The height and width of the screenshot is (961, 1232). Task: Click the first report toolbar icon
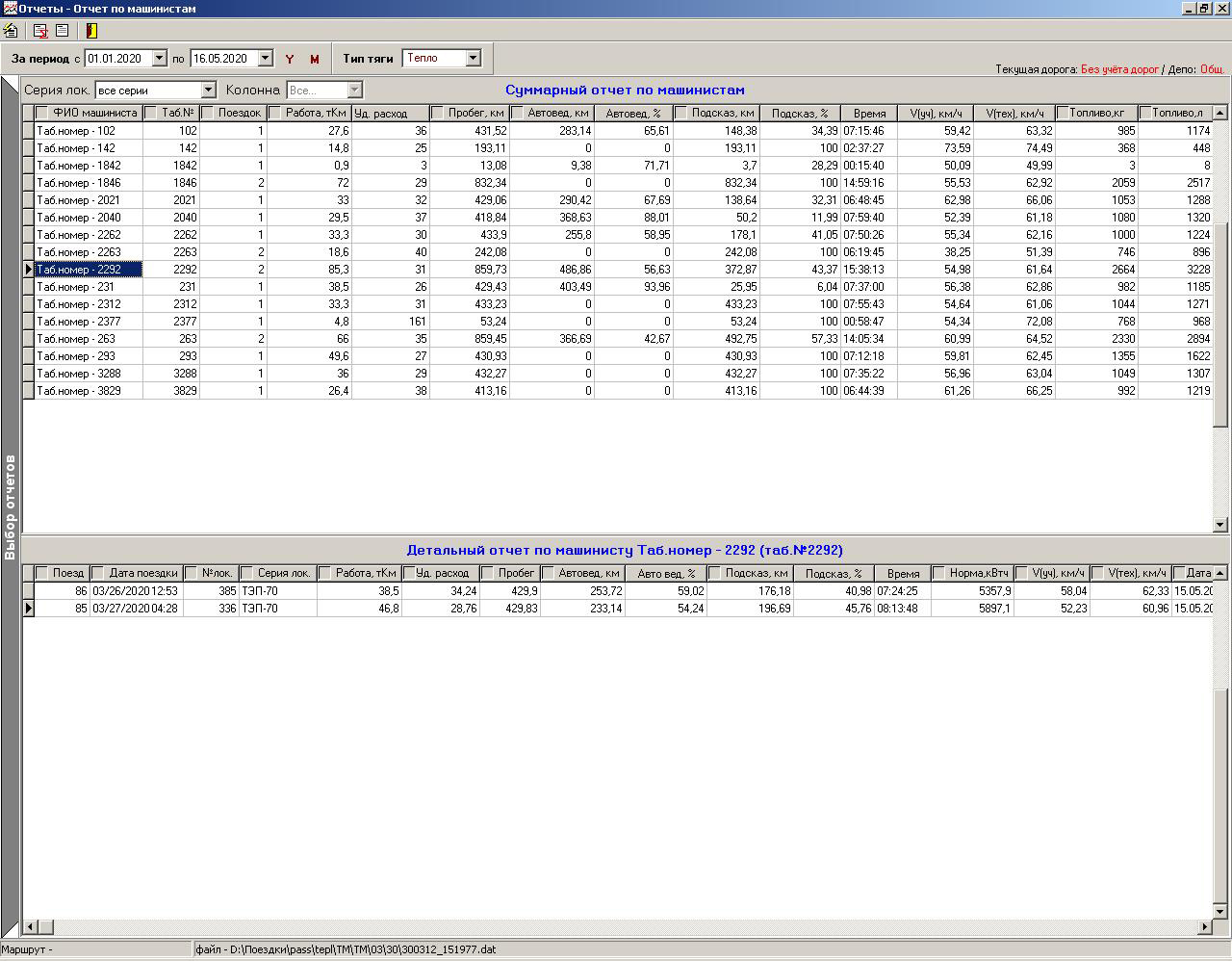(11, 31)
